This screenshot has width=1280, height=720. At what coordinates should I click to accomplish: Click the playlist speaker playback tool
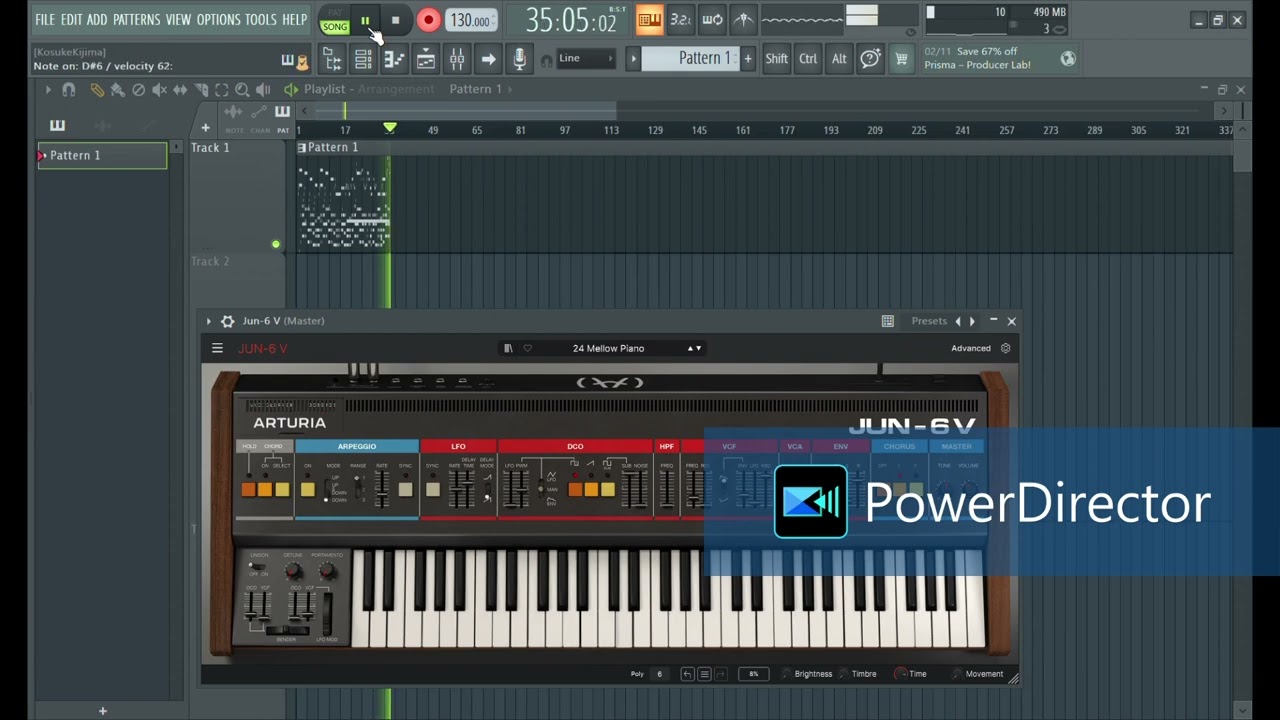263,90
